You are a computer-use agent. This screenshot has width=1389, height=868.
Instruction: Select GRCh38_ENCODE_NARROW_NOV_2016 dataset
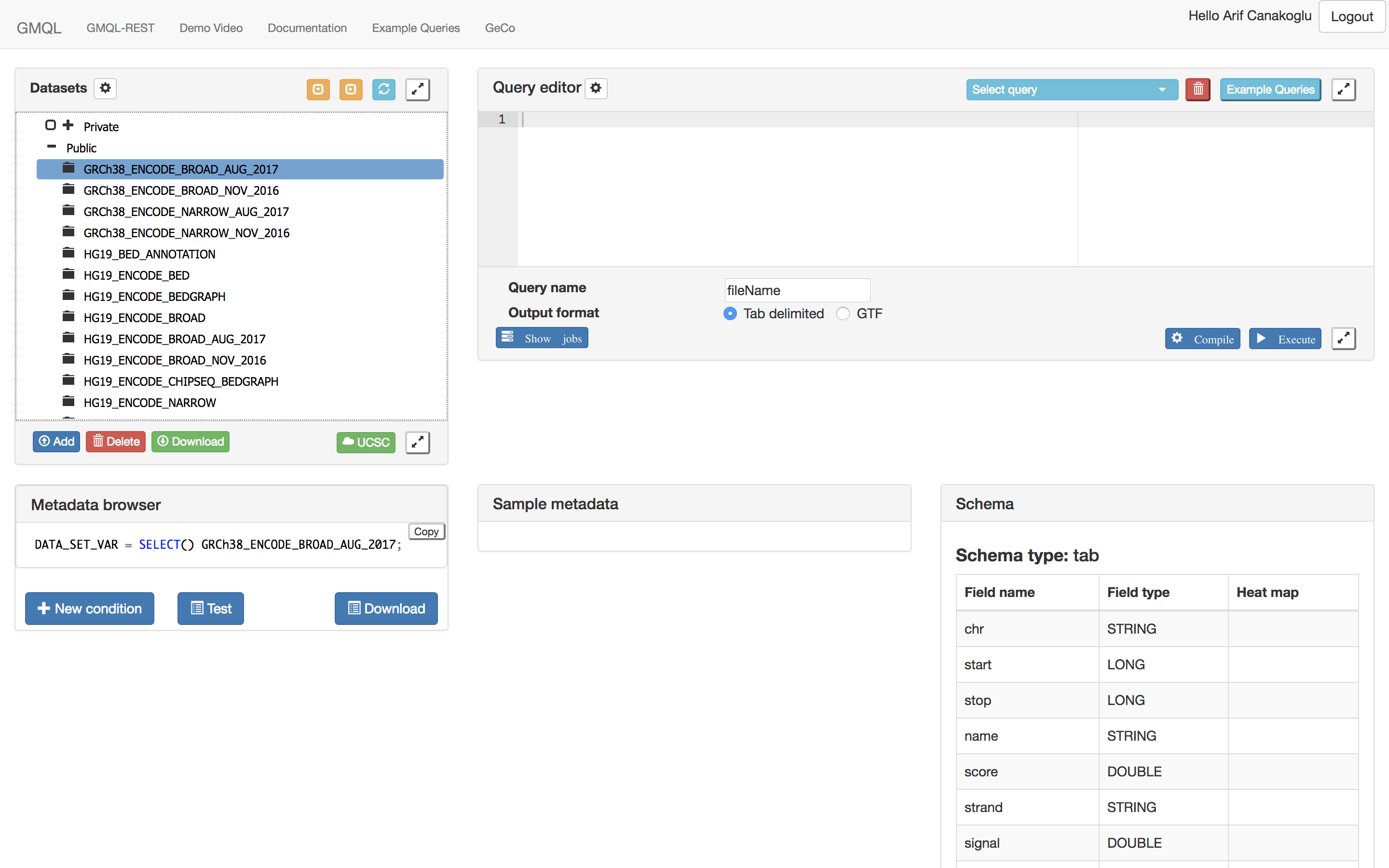(x=187, y=233)
